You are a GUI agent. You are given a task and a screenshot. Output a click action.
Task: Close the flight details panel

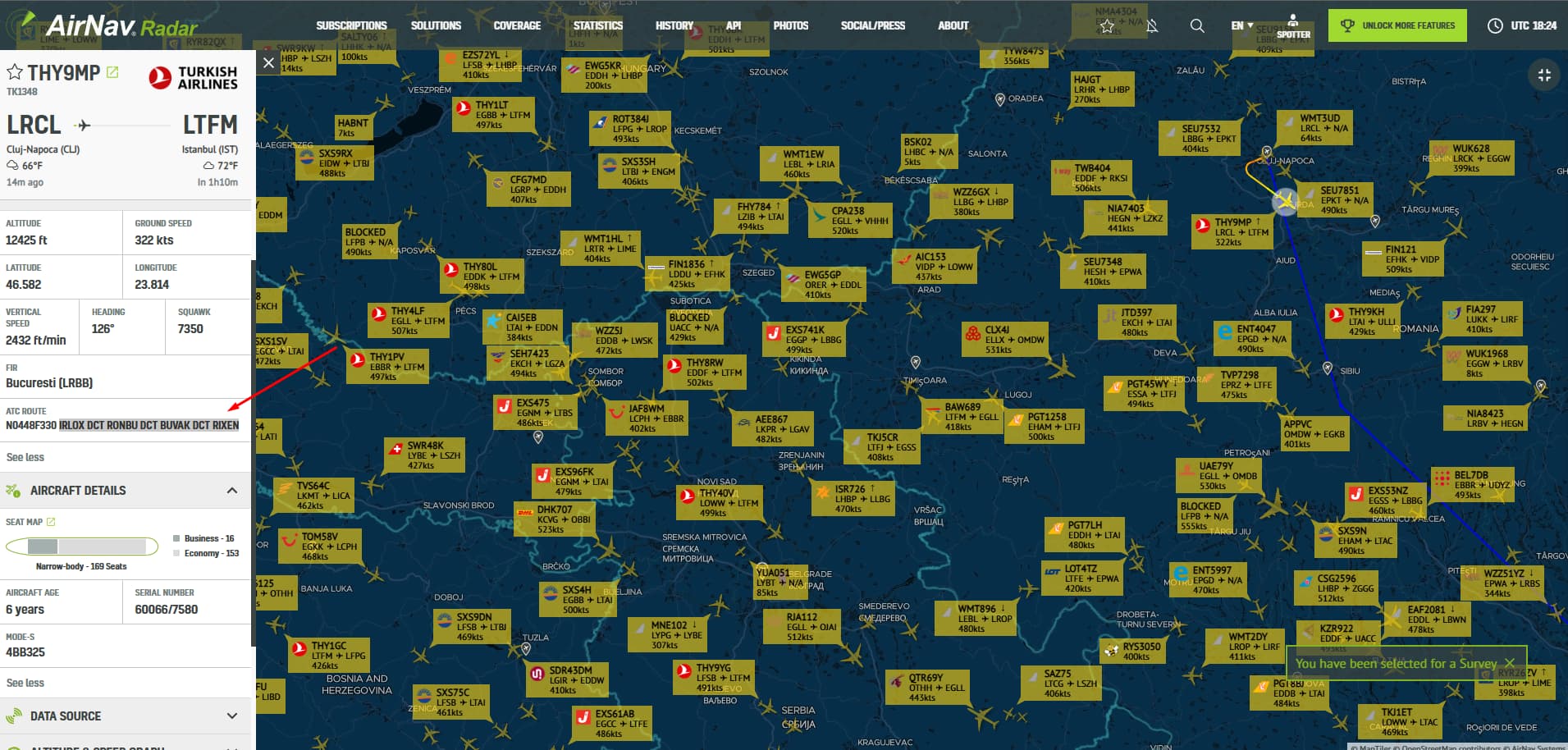268,62
